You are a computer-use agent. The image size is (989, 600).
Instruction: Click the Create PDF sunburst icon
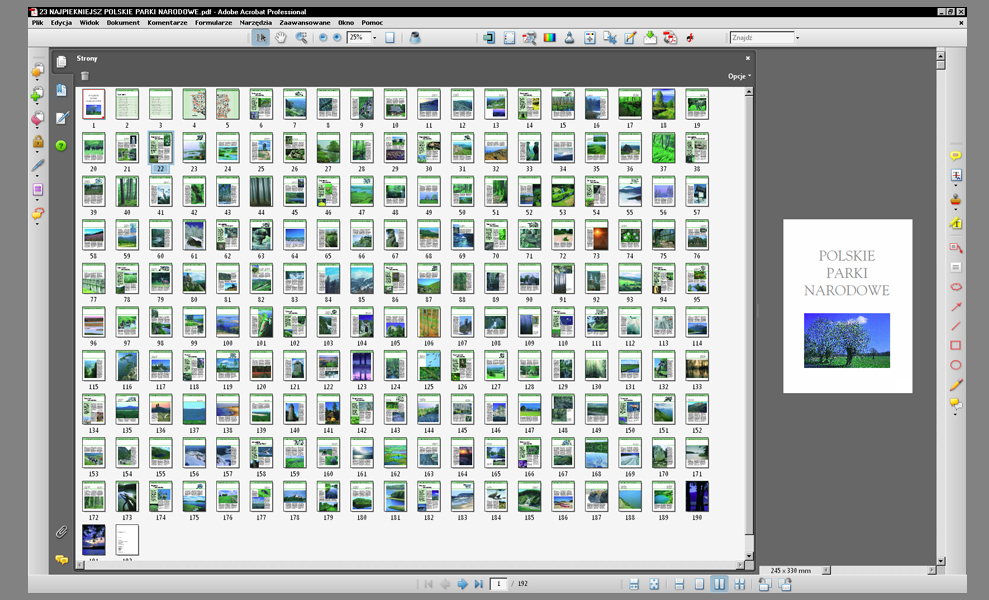point(37,70)
